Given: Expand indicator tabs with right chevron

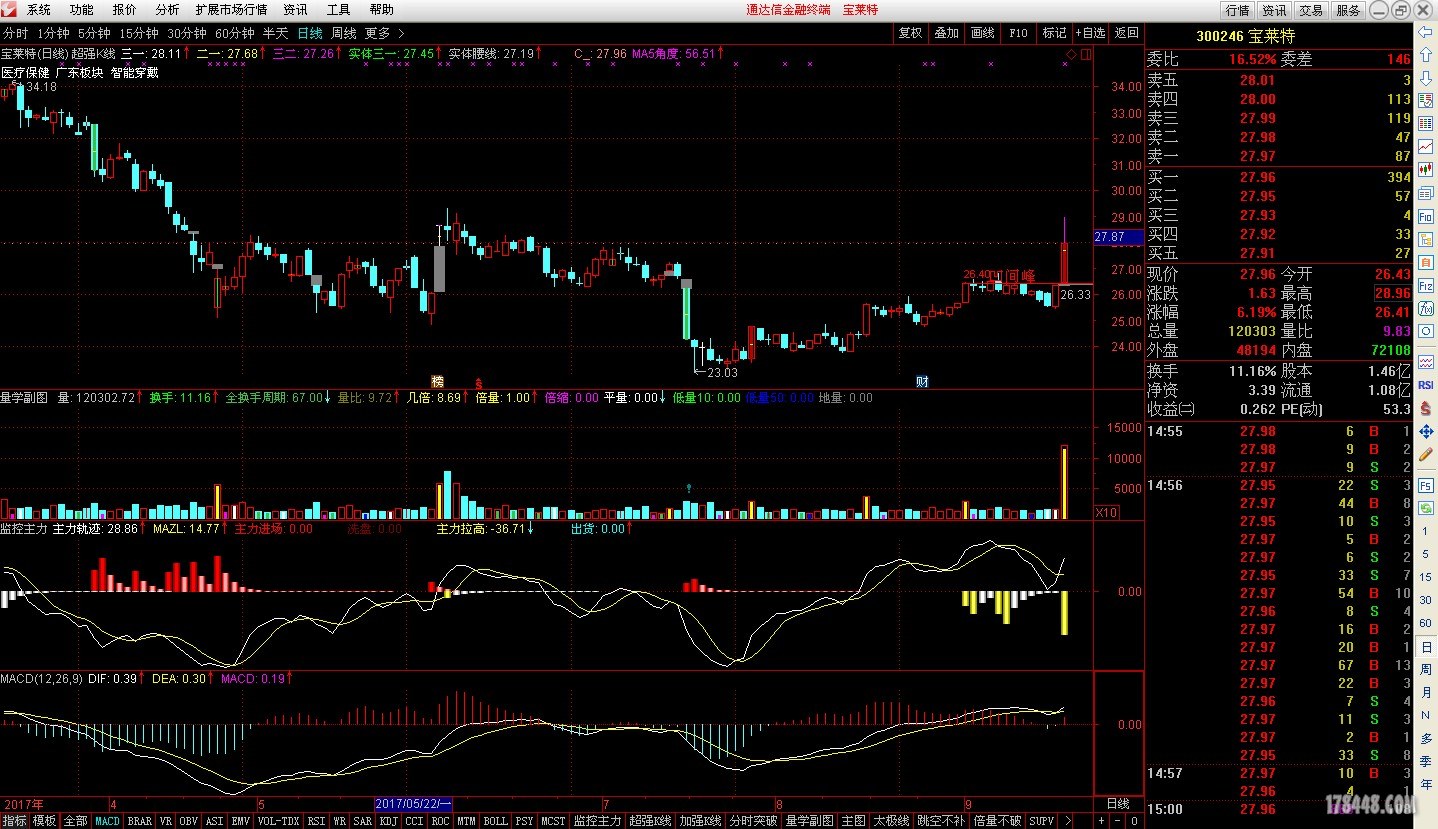Looking at the screenshot, I should 1067,821.
